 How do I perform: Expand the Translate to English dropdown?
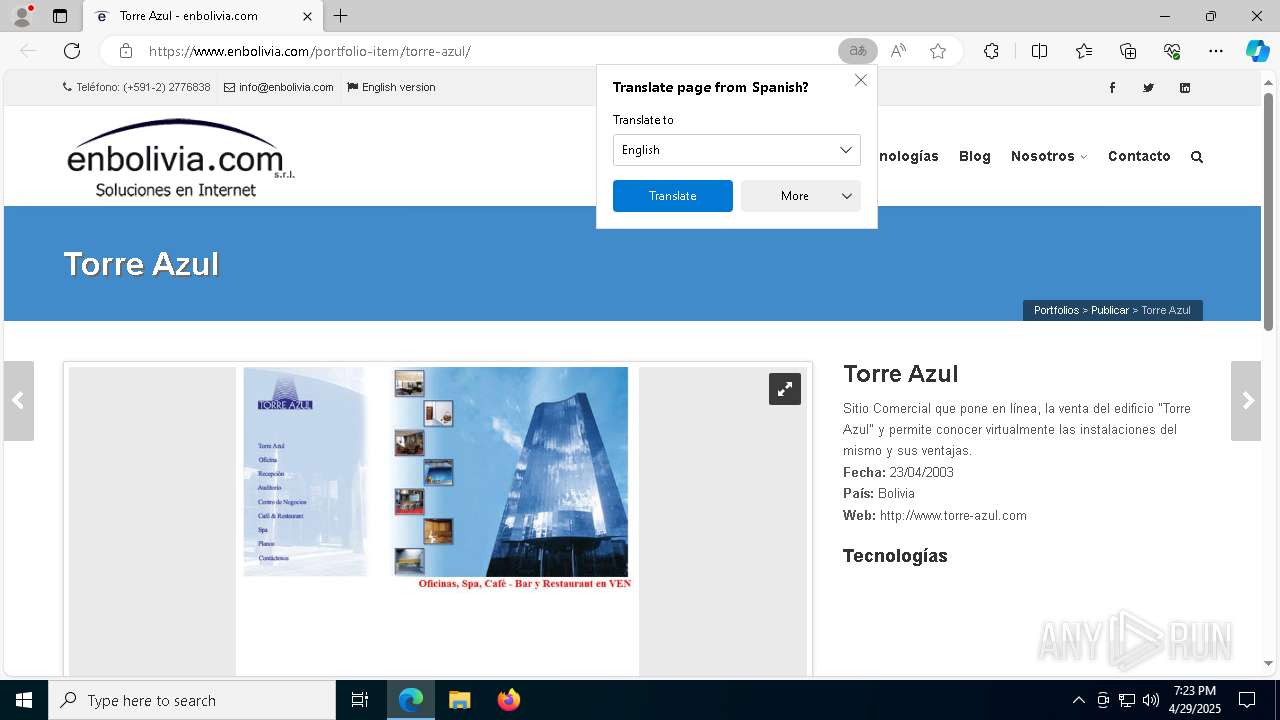coord(737,150)
